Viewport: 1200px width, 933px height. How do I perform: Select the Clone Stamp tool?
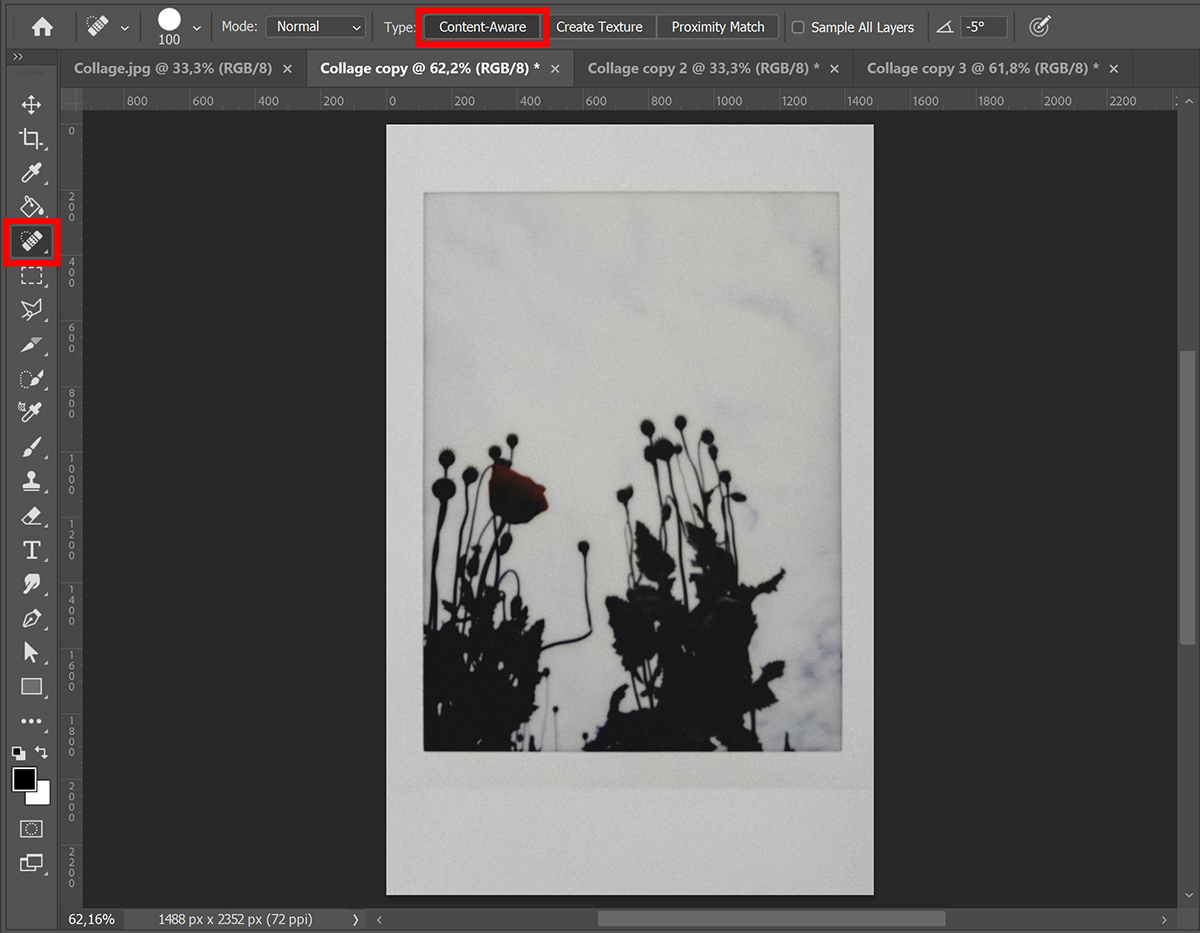click(x=31, y=481)
